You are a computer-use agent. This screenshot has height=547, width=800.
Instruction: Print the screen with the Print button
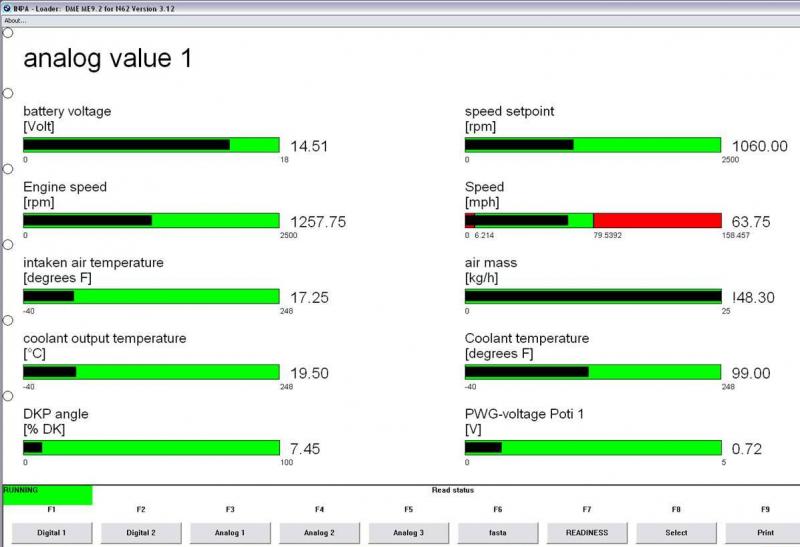pyautogui.click(x=764, y=532)
